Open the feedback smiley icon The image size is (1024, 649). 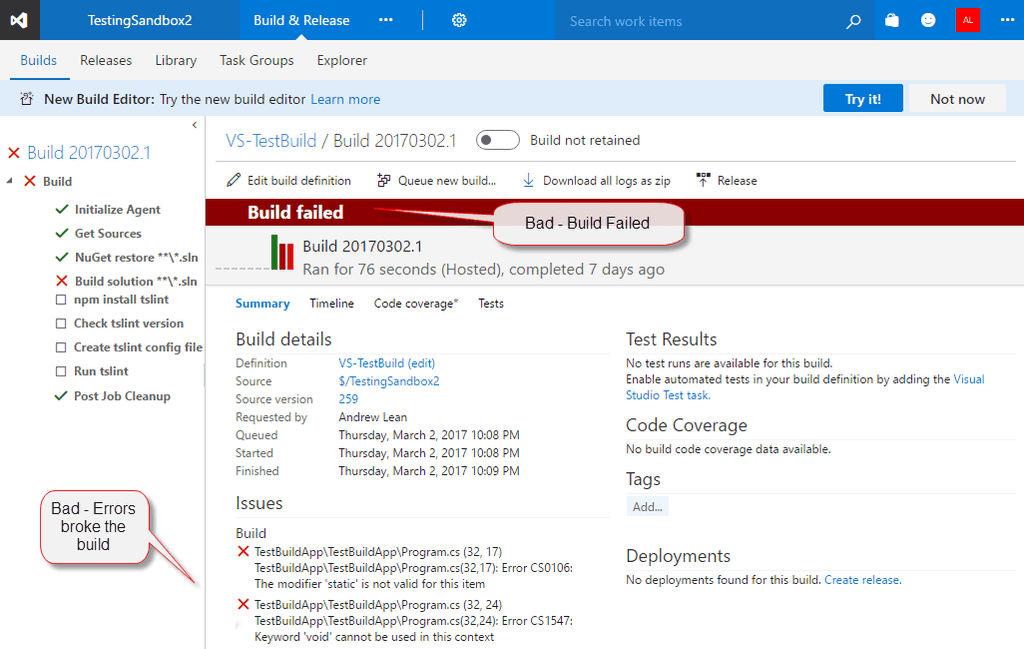pyautogui.click(x=928, y=19)
